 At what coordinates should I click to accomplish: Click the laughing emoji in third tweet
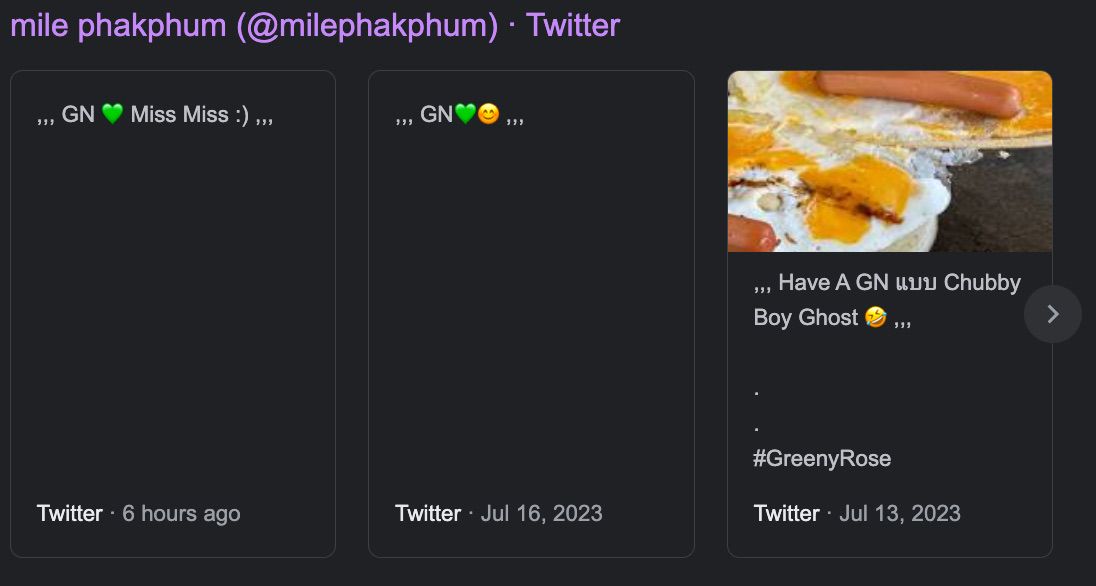(x=875, y=317)
